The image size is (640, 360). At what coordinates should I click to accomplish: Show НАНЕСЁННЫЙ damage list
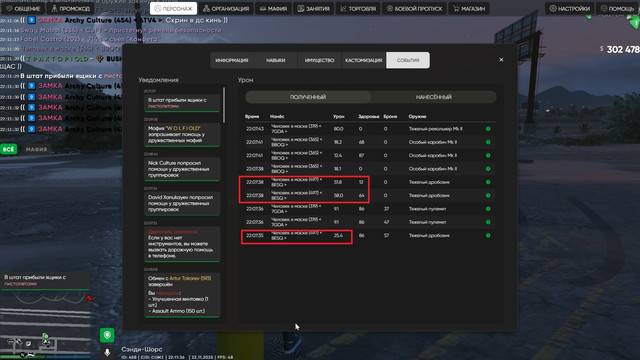(433, 97)
